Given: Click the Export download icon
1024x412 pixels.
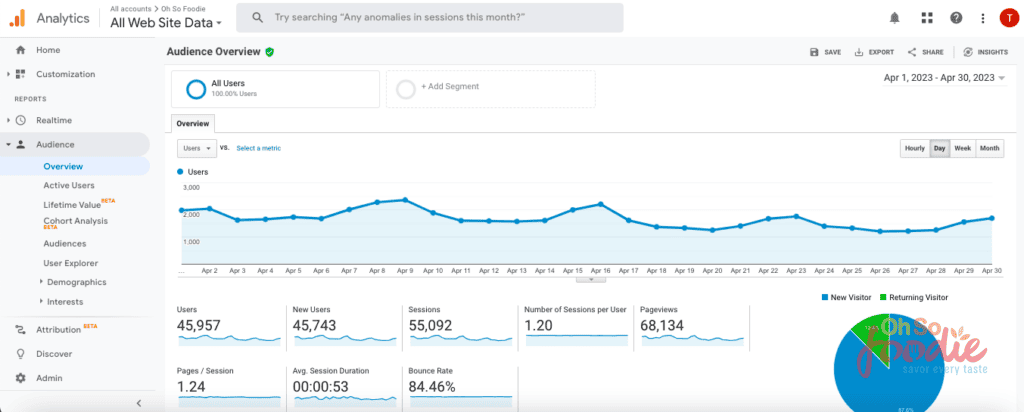Looking at the screenshot, I should coord(859,52).
